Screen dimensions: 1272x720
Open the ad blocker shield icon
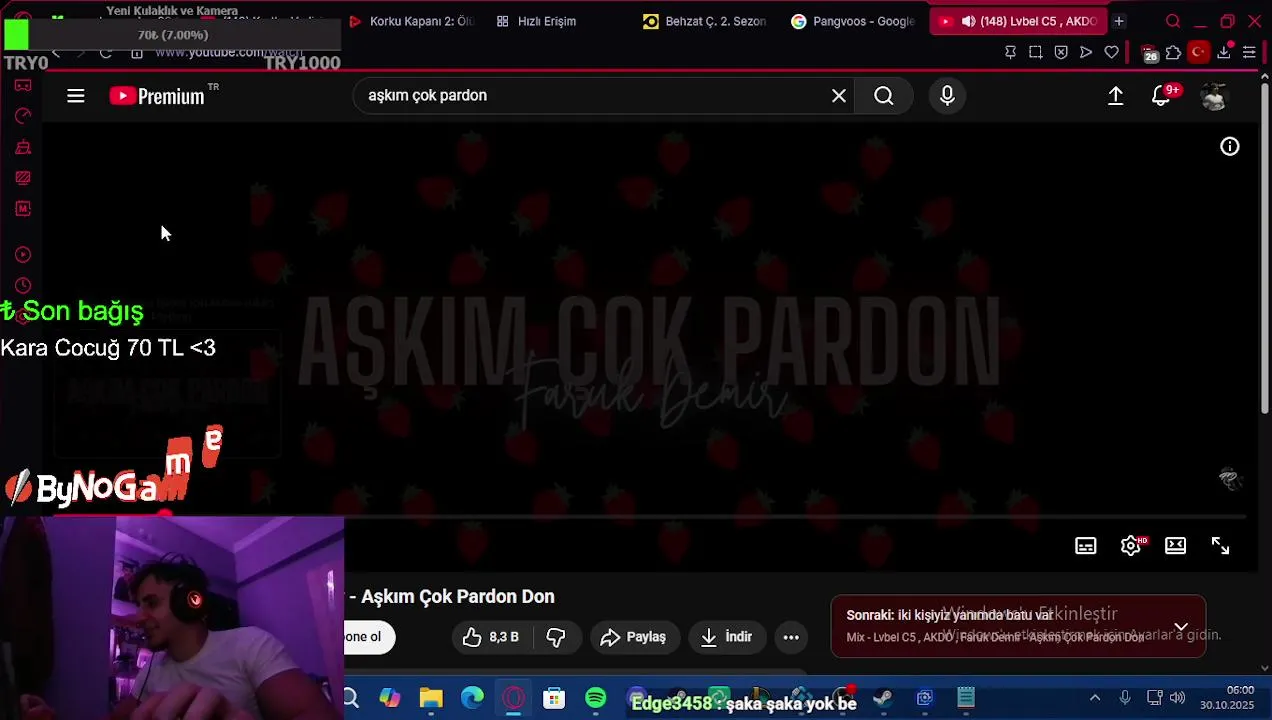point(1061,52)
